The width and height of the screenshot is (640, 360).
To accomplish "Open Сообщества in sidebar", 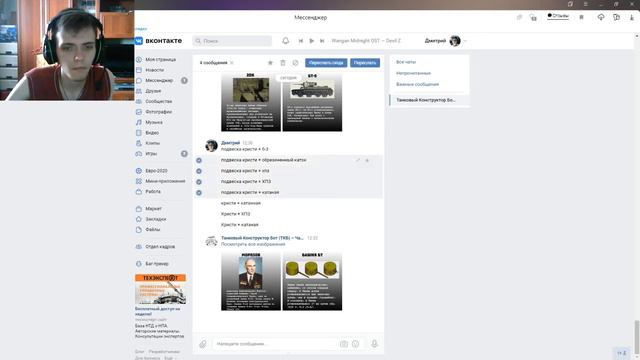I will tap(158, 101).
